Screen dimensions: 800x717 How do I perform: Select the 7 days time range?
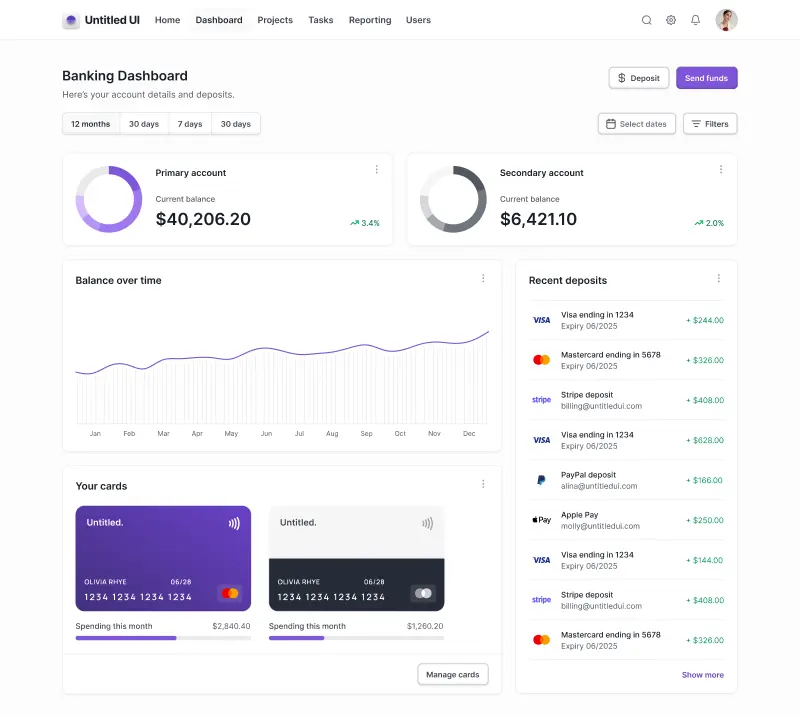(190, 123)
